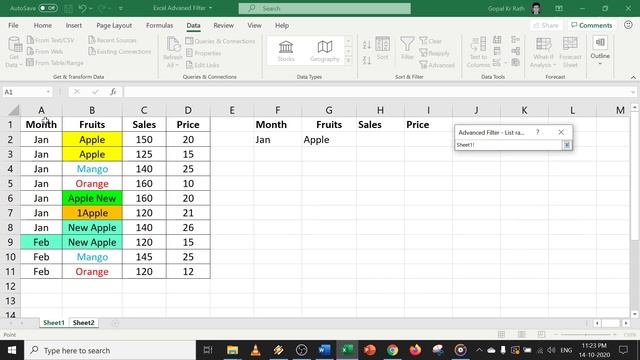Click cell containing '1Apple'

point(92,213)
